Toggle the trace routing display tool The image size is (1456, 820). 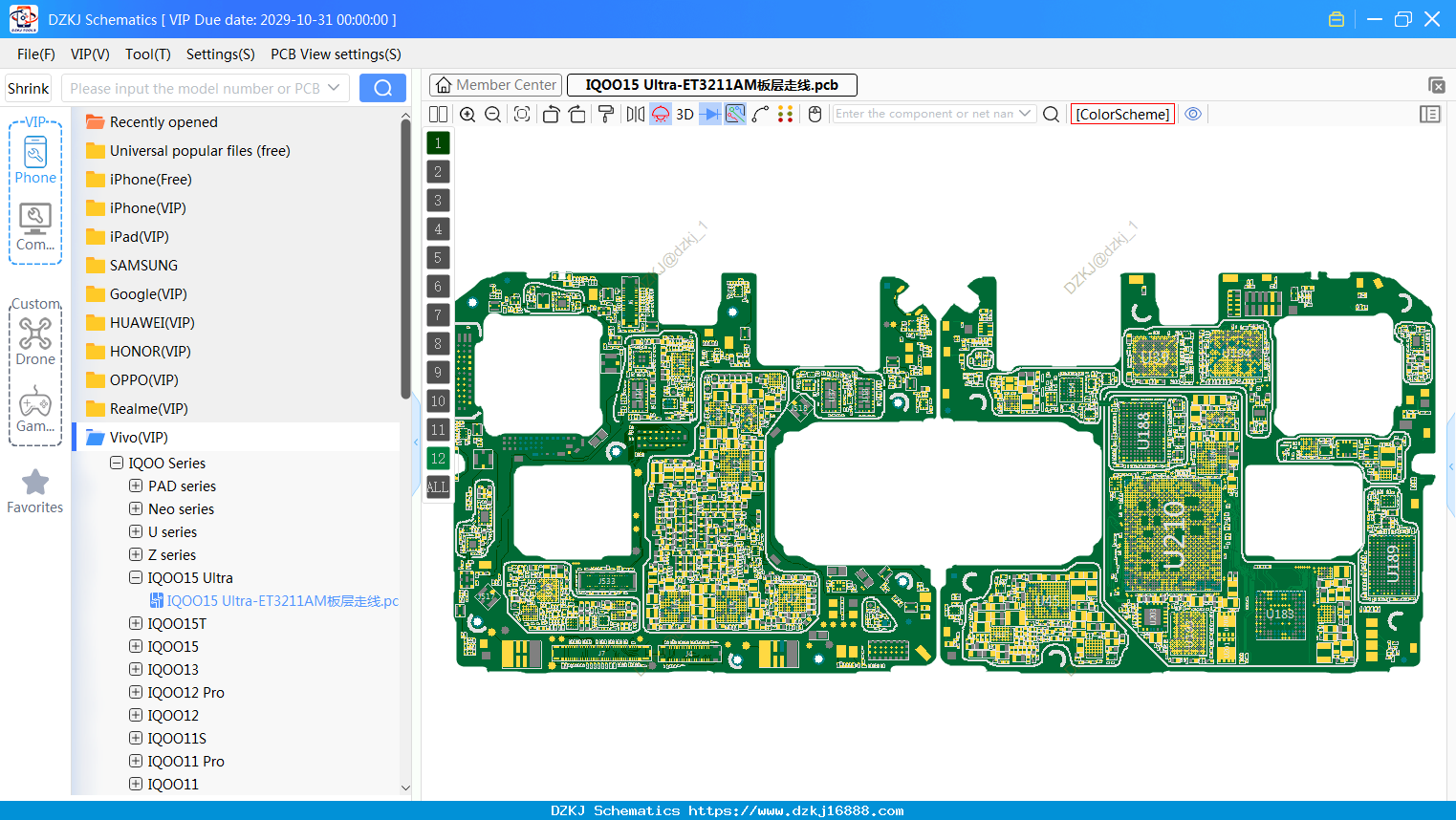(x=735, y=115)
